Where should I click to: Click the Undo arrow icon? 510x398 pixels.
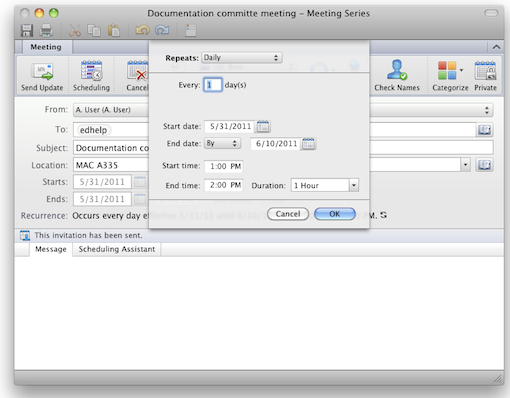click(142, 30)
